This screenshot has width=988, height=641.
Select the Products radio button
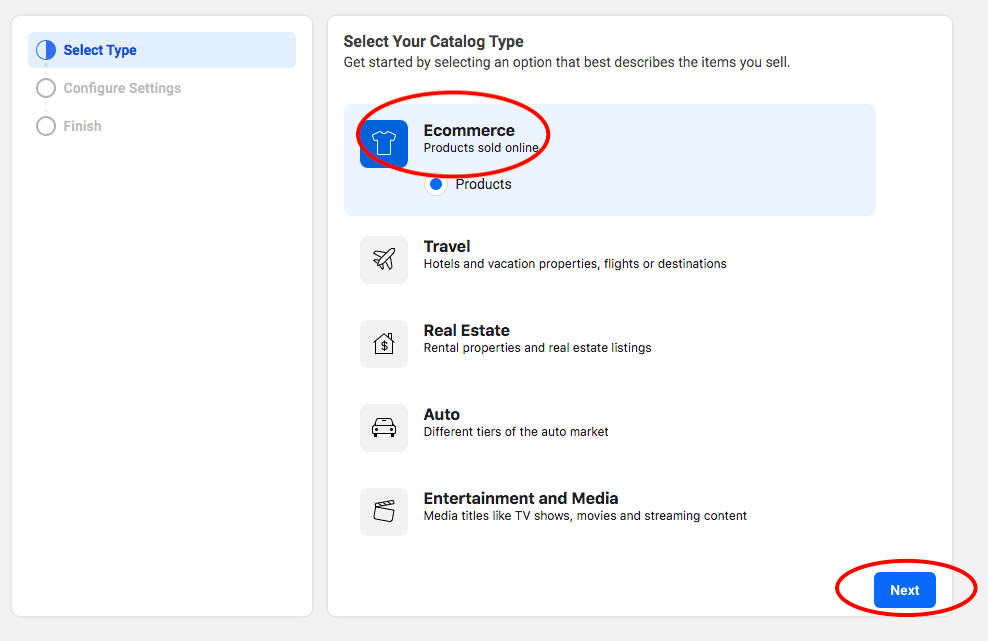click(x=436, y=184)
